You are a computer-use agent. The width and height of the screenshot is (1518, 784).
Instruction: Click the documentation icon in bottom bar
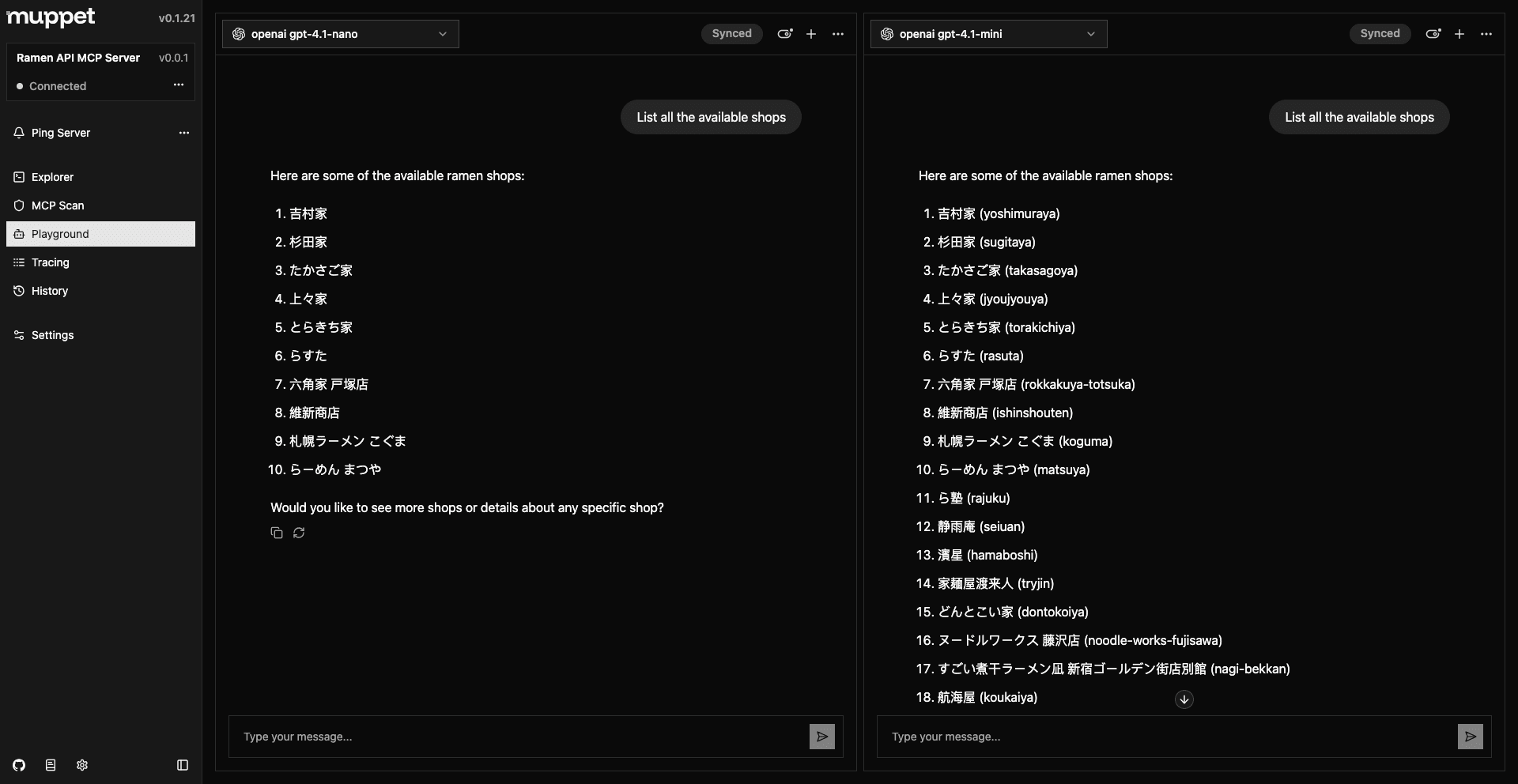point(50,765)
